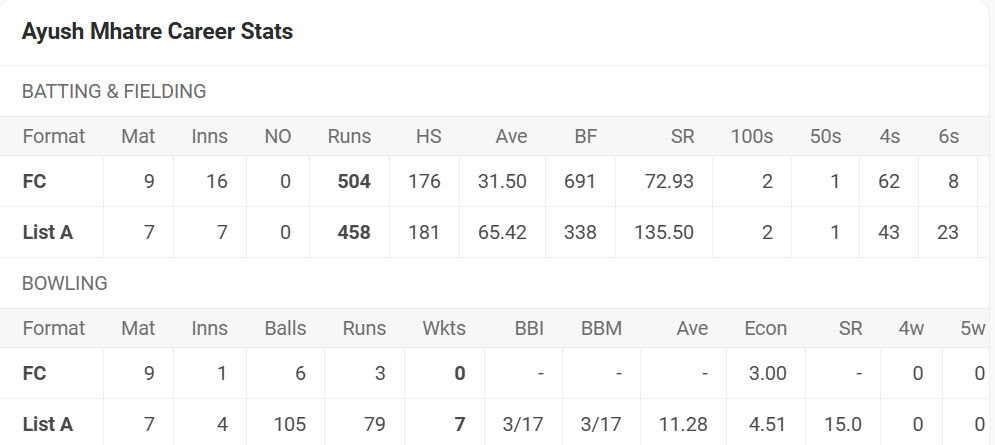Select the FC strike rate 72.93
The height and width of the screenshot is (445, 995).
tap(671, 181)
